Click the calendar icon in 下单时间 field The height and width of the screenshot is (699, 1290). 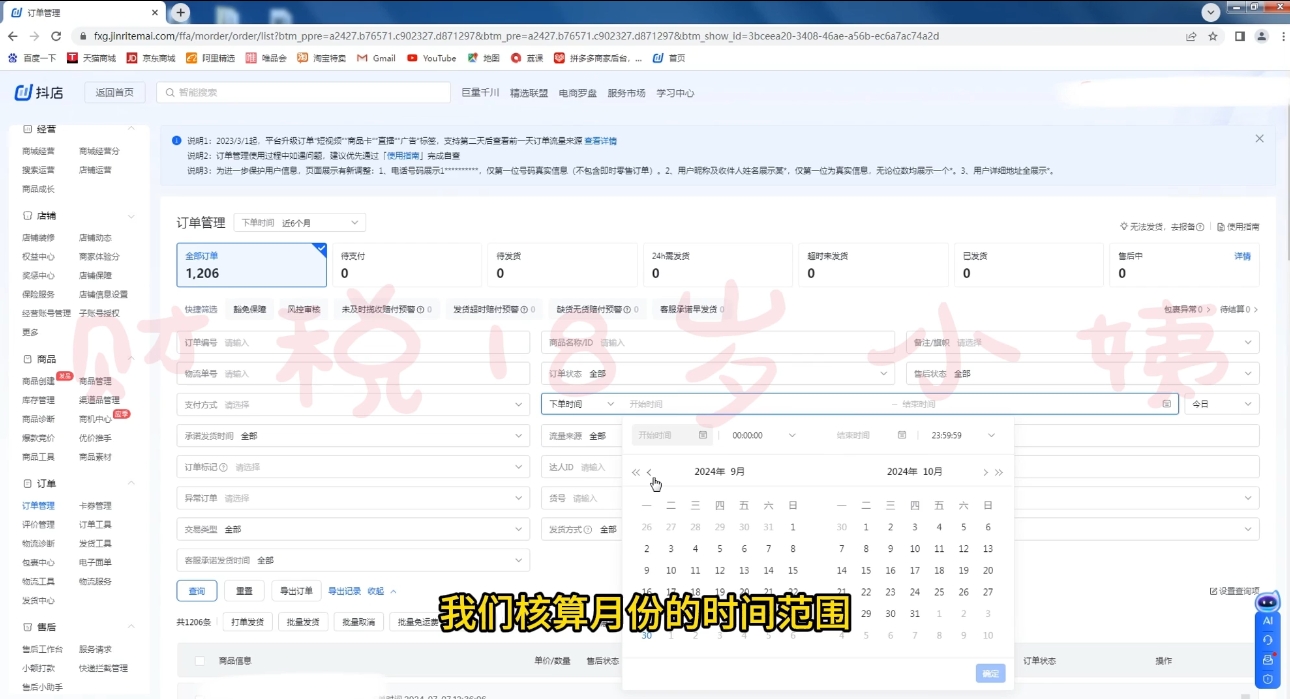[x=1166, y=402]
